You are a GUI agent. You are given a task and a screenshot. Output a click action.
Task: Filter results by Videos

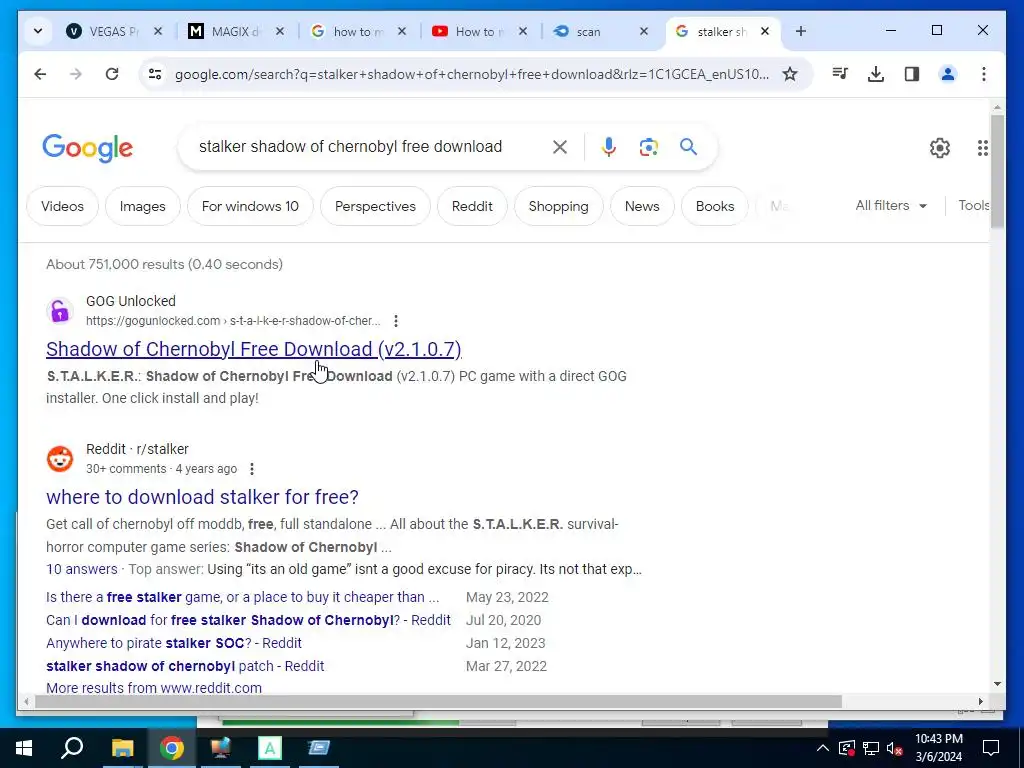62,206
